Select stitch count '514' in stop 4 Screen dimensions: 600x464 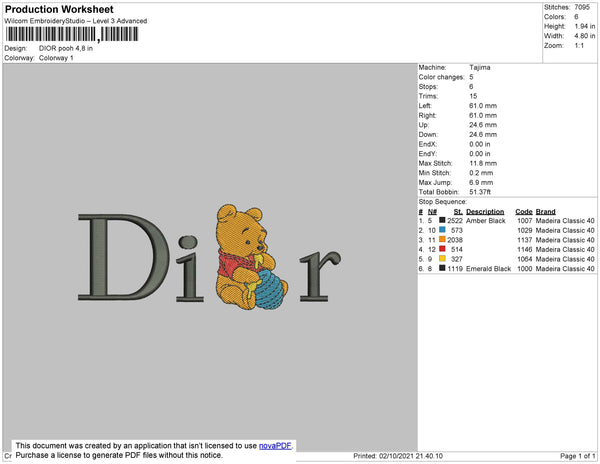pos(457,249)
